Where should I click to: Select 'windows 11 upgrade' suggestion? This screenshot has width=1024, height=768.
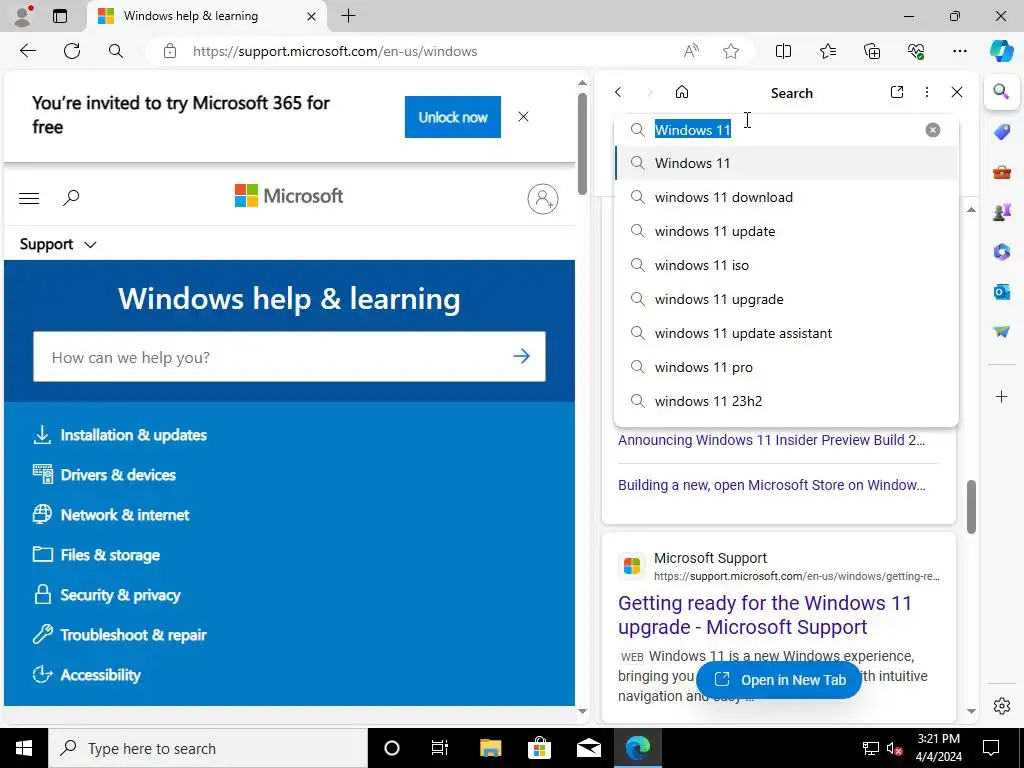pyautogui.click(x=786, y=299)
